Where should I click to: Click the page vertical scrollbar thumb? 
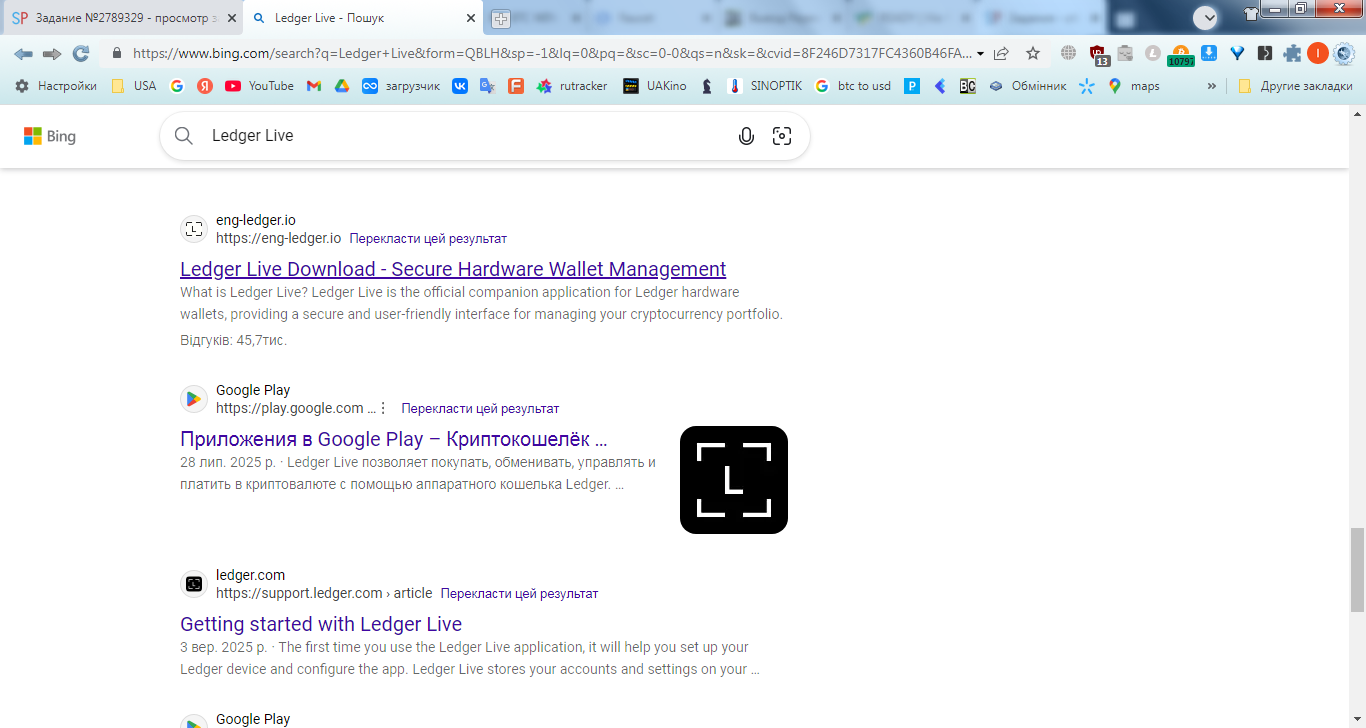point(1357,570)
